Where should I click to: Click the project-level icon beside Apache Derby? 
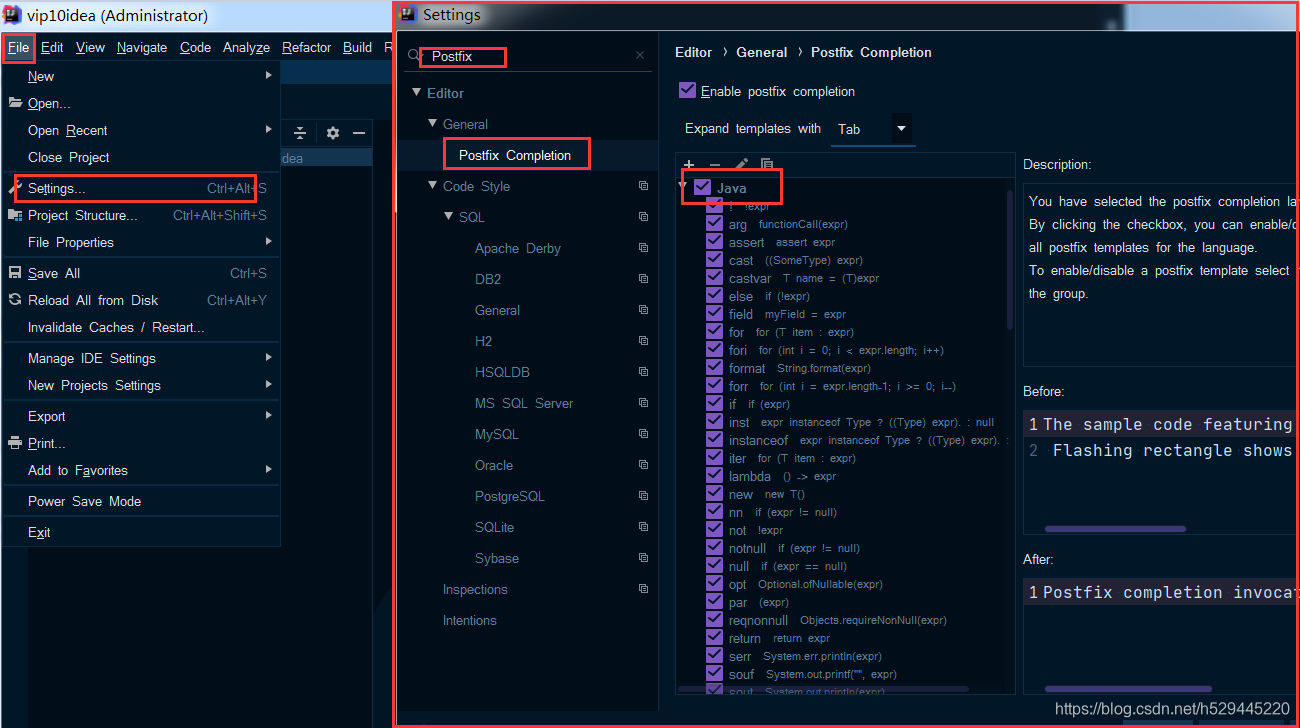pos(644,248)
